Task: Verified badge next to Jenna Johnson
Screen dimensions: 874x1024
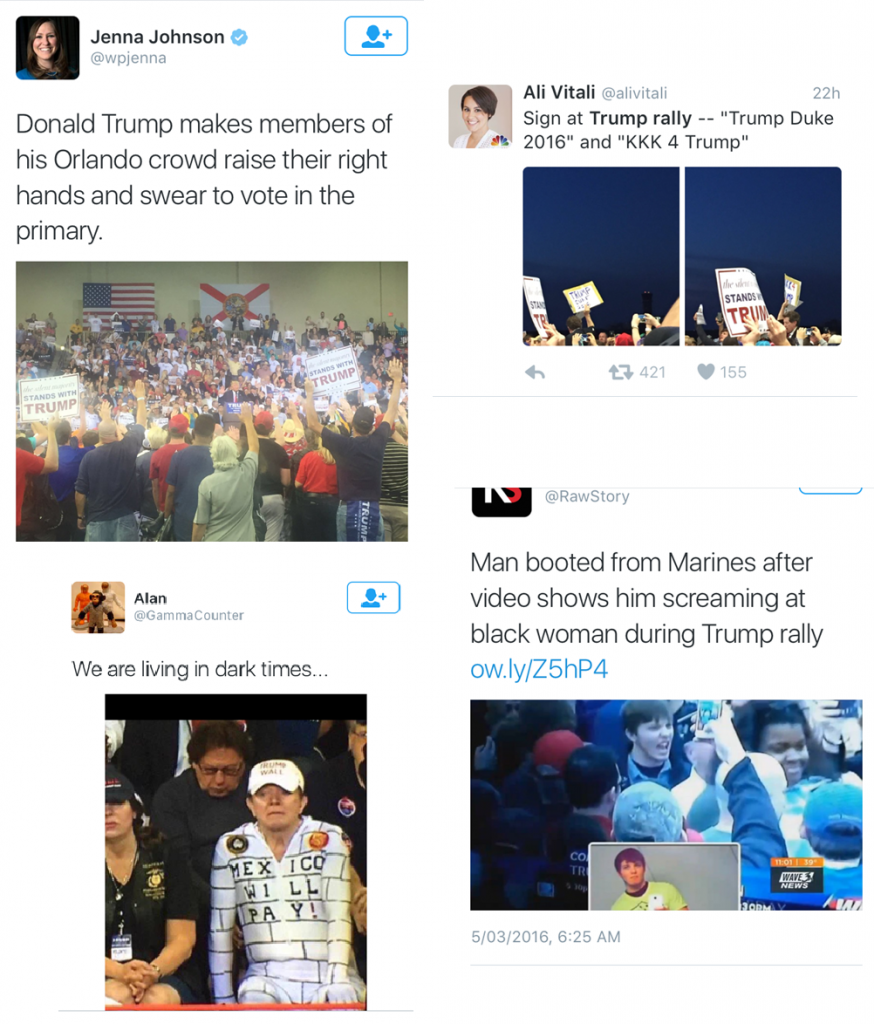Action: (240, 37)
